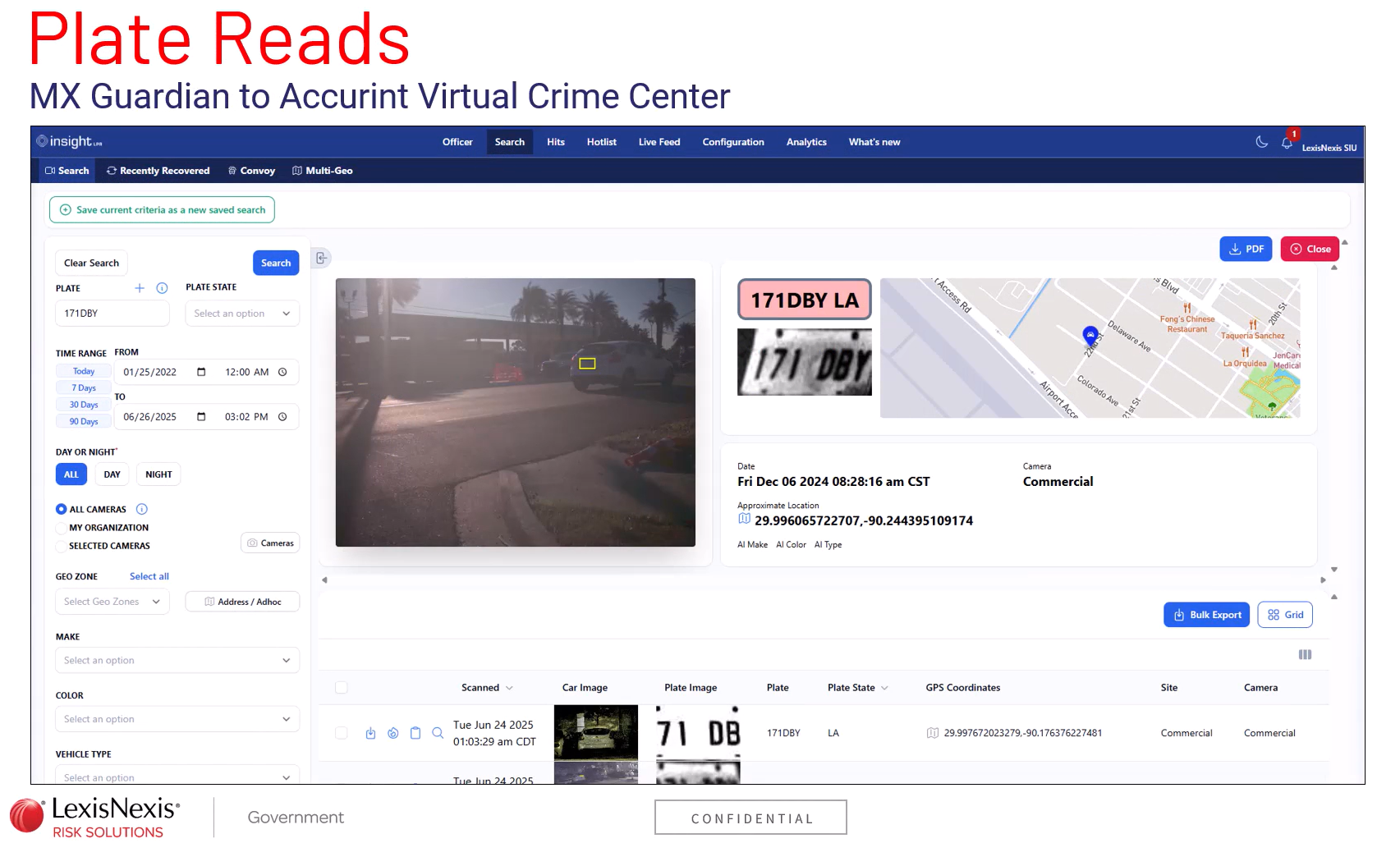Click the red Close button
The width and height of the screenshot is (1400, 843).
point(1310,249)
